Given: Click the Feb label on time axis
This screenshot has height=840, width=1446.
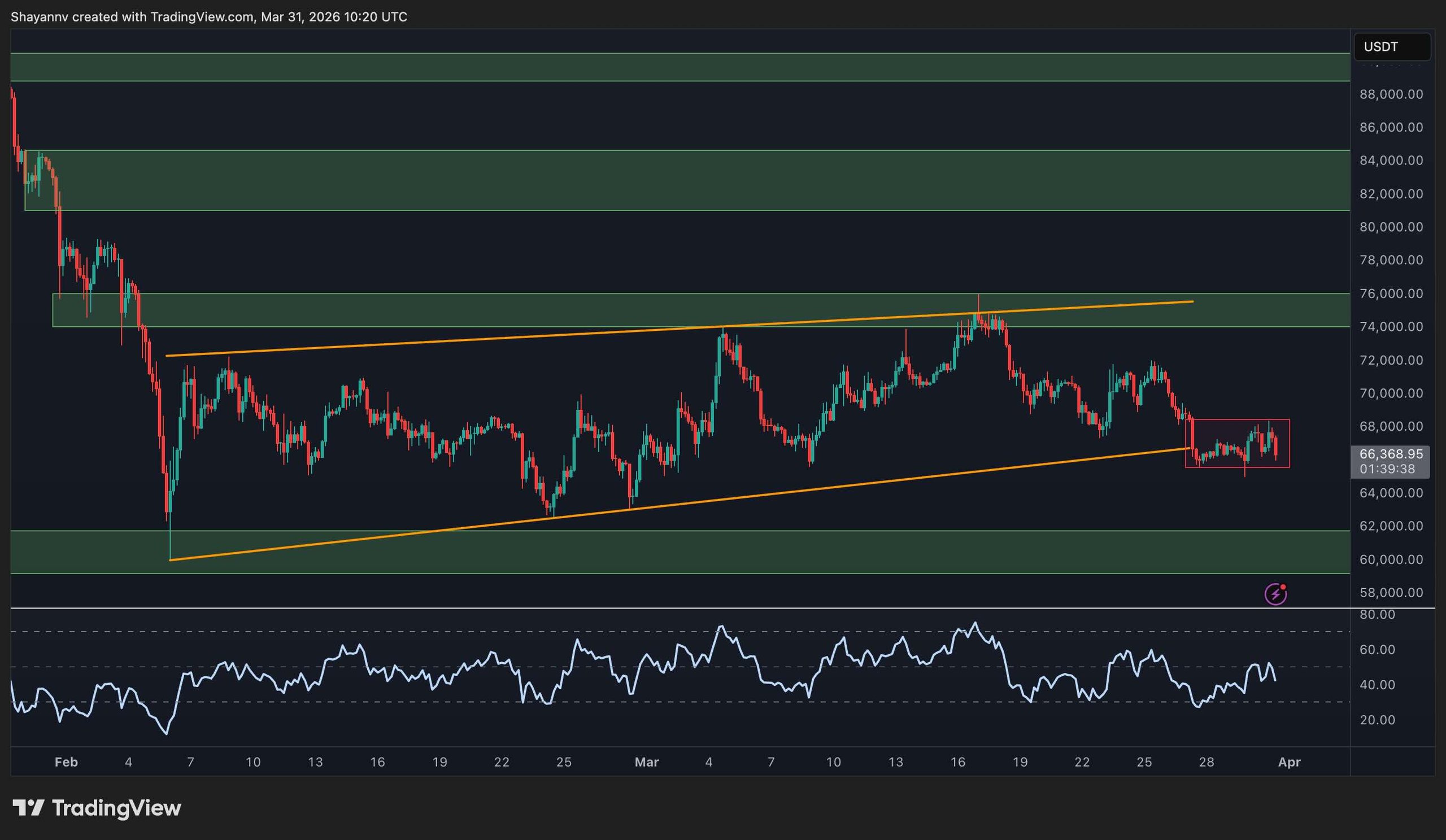Looking at the screenshot, I should [66, 762].
